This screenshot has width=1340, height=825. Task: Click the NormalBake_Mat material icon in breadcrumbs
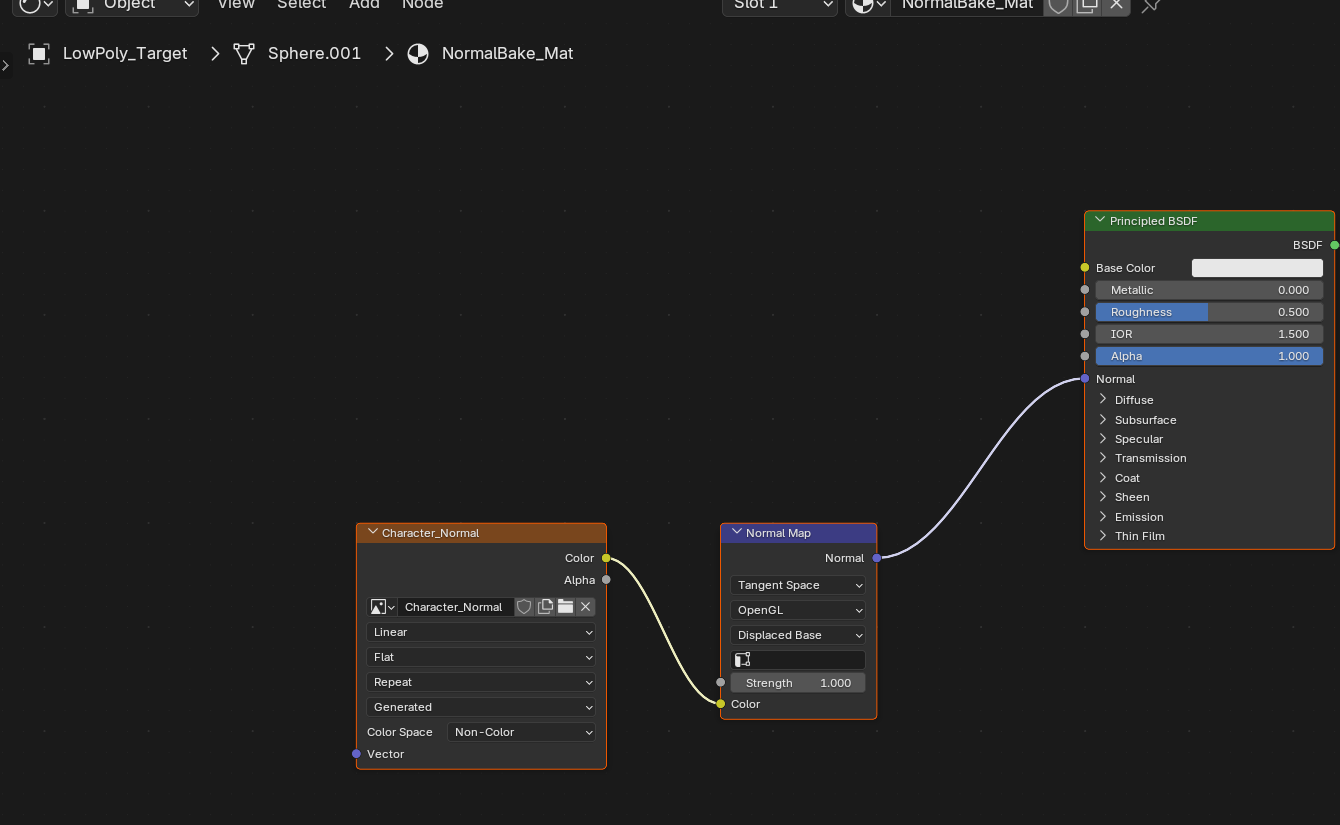click(418, 54)
